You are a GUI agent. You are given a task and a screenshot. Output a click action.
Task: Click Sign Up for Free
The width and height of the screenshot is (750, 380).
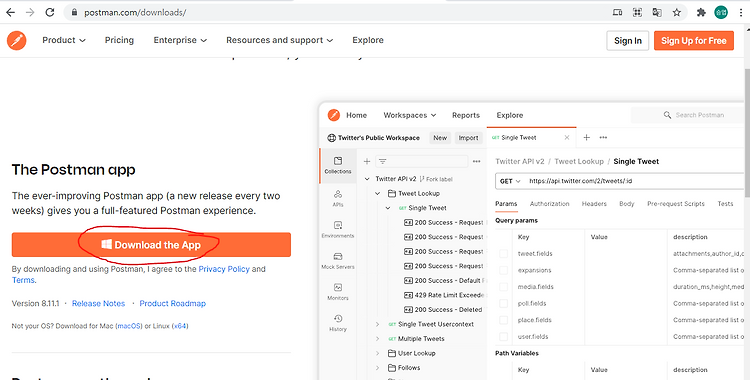tap(694, 41)
